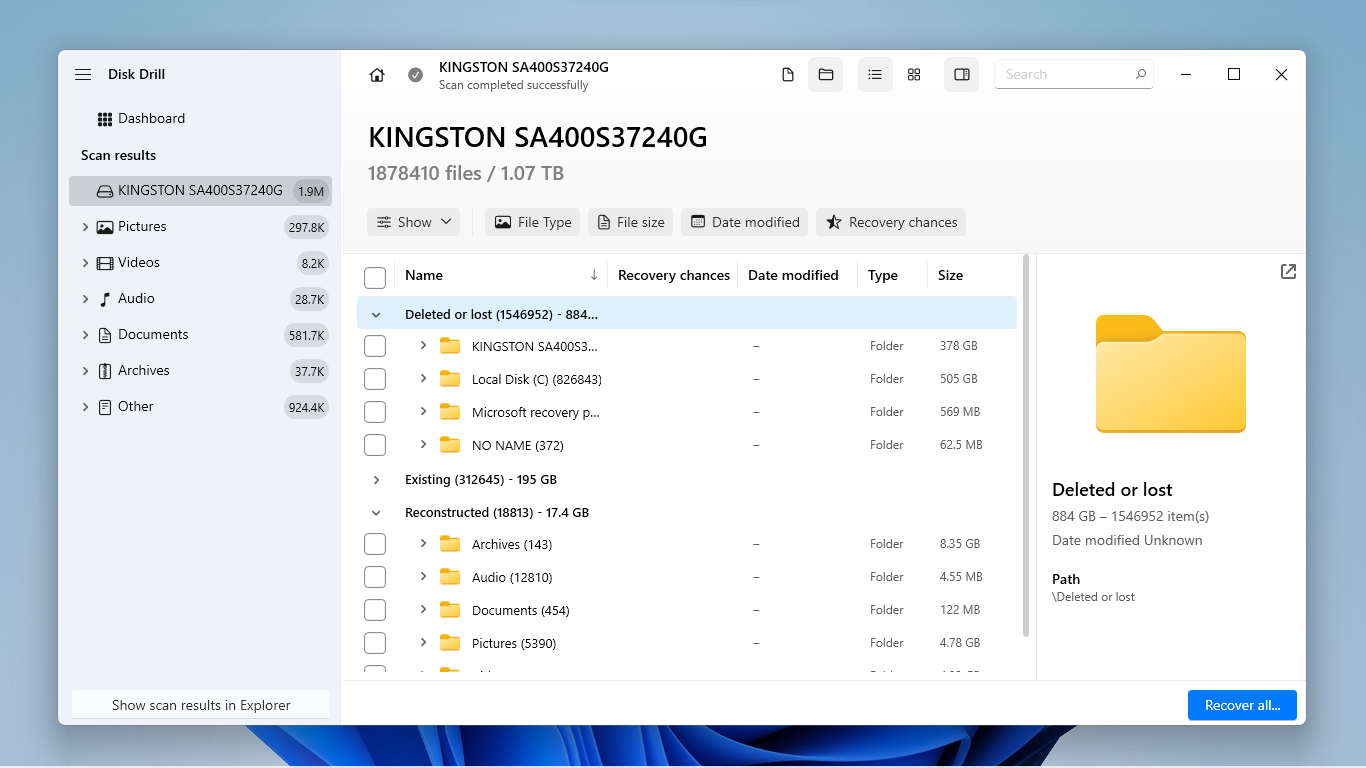This screenshot has width=1366, height=768.
Task: Open the Show filter dropdown
Action: 413,222
